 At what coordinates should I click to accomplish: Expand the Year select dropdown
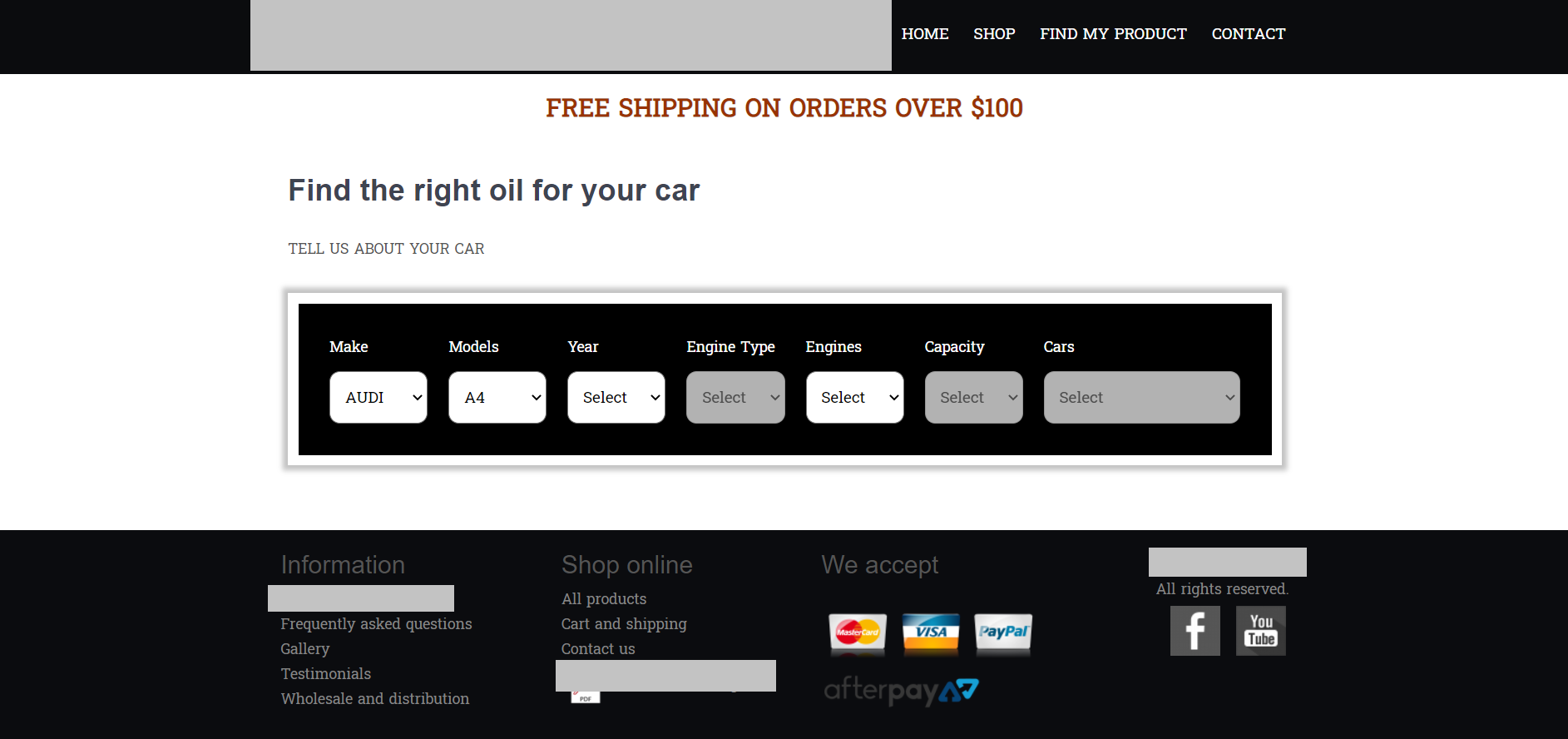[616, 397]
